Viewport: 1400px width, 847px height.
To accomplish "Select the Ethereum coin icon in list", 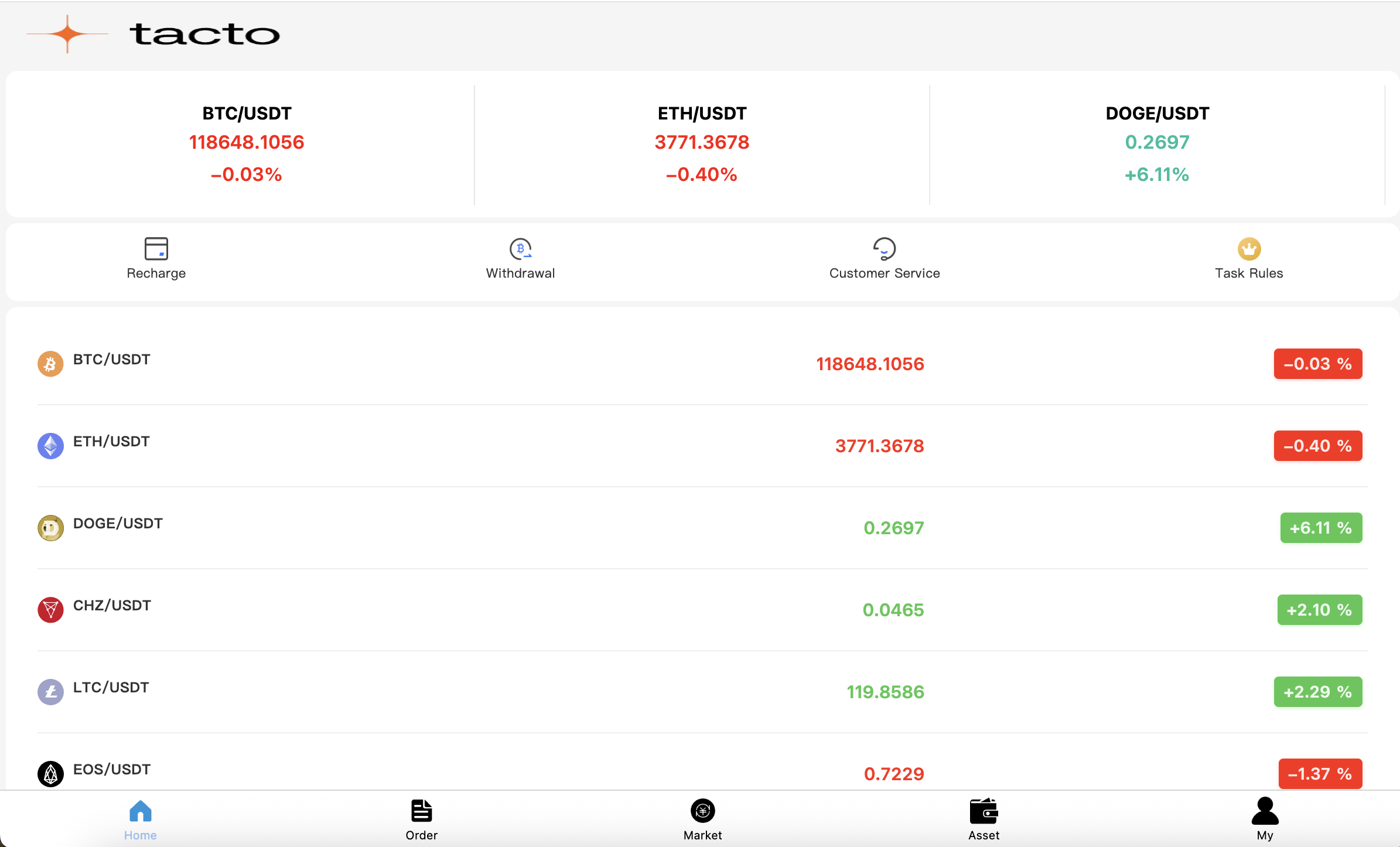I will [50, 446].
